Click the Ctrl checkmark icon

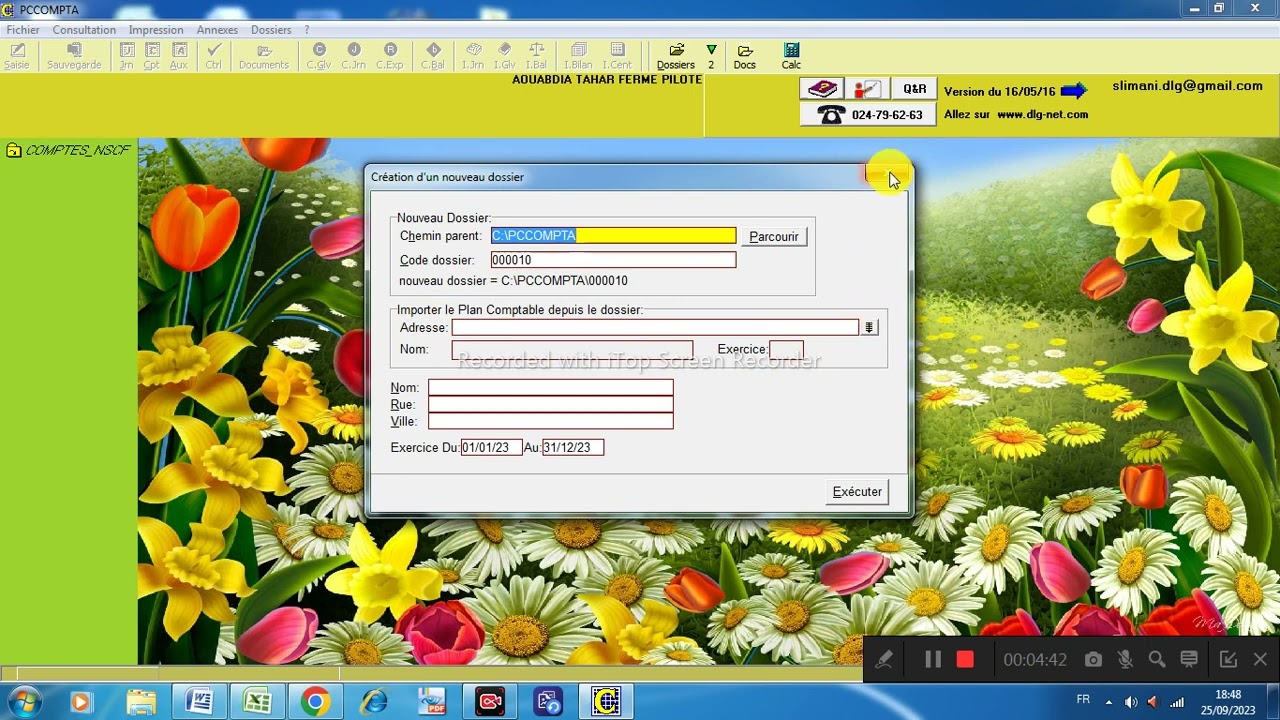[x=213, y=56]
